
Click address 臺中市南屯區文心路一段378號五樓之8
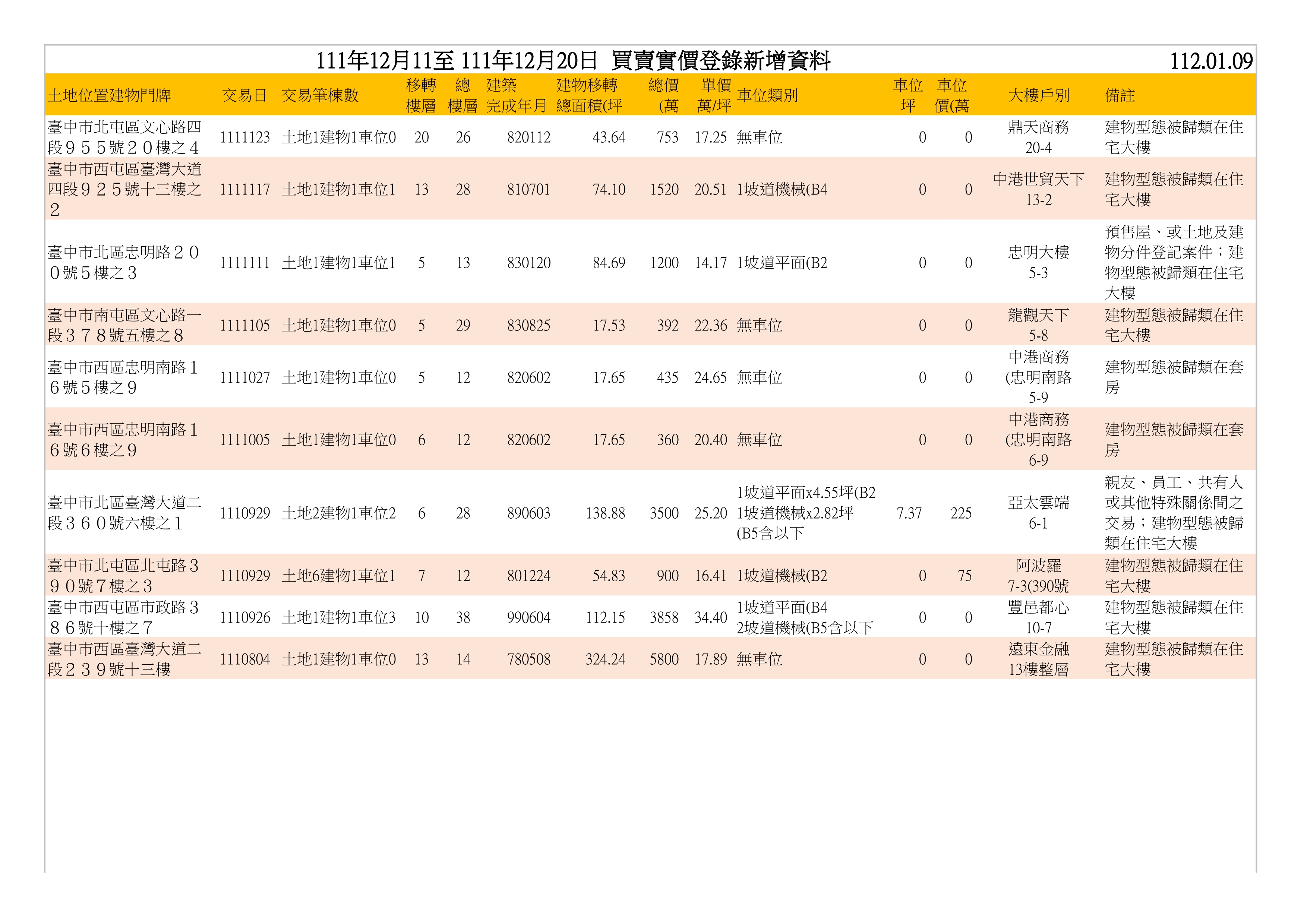click(x=124, y=325)
